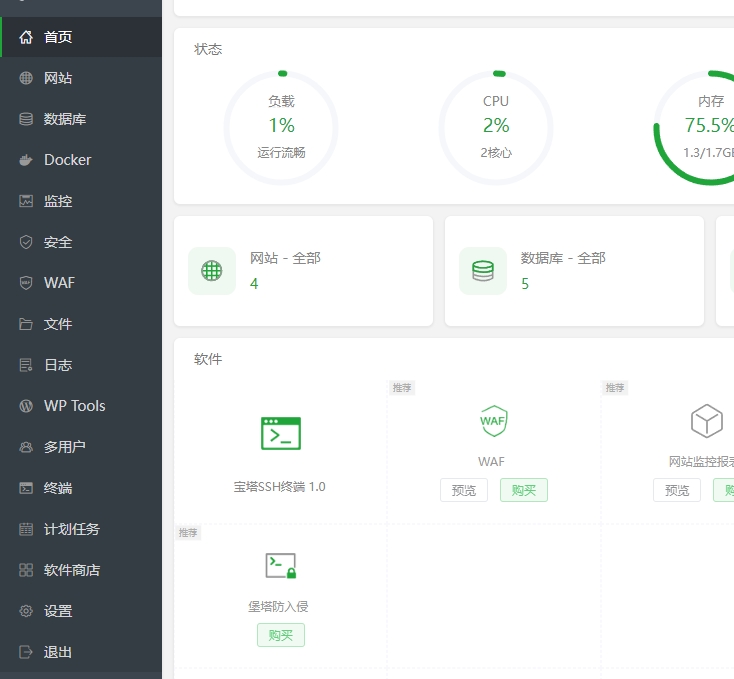Click the database icon beside 数据库 in sidebar

[x=26, y=119]
